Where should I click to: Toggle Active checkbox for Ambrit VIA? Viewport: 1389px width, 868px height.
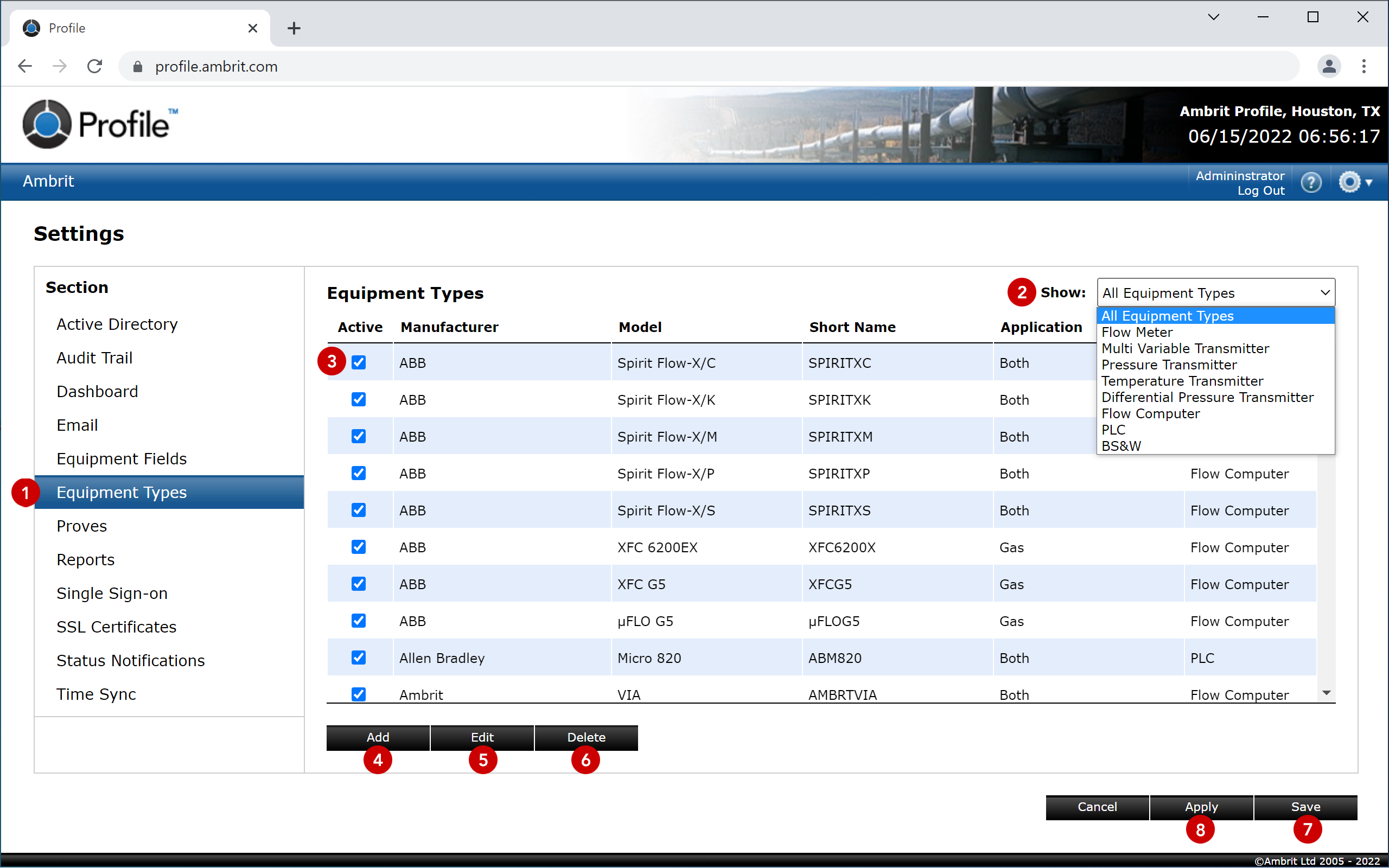point(359,694)
